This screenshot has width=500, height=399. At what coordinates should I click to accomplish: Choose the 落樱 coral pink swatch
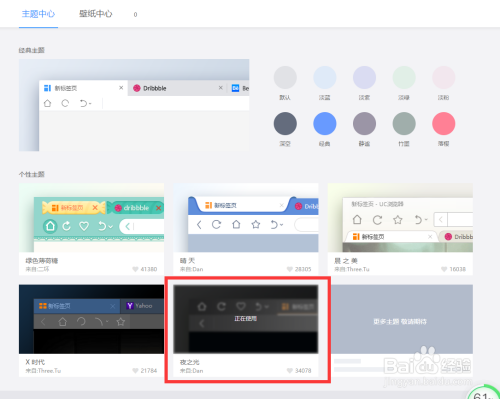(x=444, y=124)
